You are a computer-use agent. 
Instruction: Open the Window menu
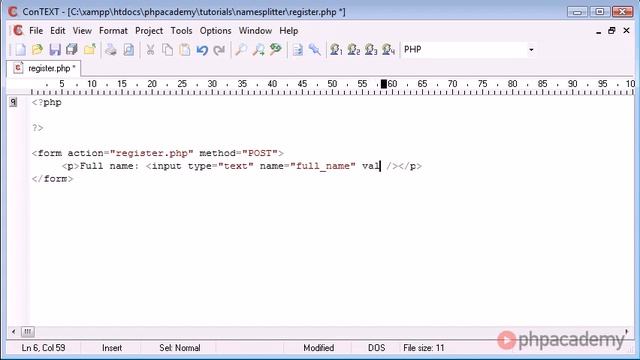[255, 31]
